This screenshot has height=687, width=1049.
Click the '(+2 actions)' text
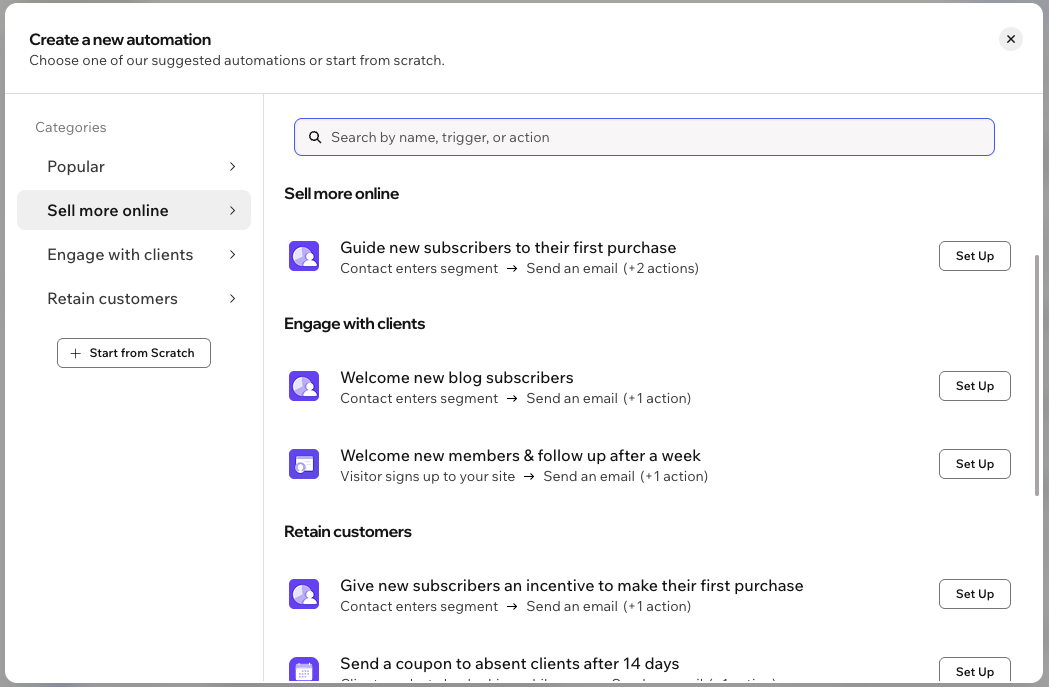coord(661,268)
